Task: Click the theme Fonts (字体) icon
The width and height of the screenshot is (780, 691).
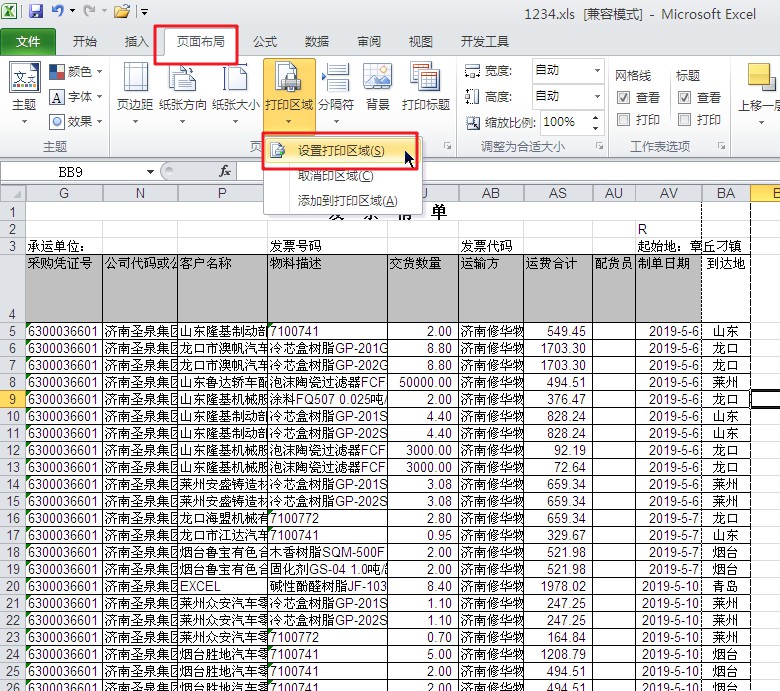Action: (57, 97)
